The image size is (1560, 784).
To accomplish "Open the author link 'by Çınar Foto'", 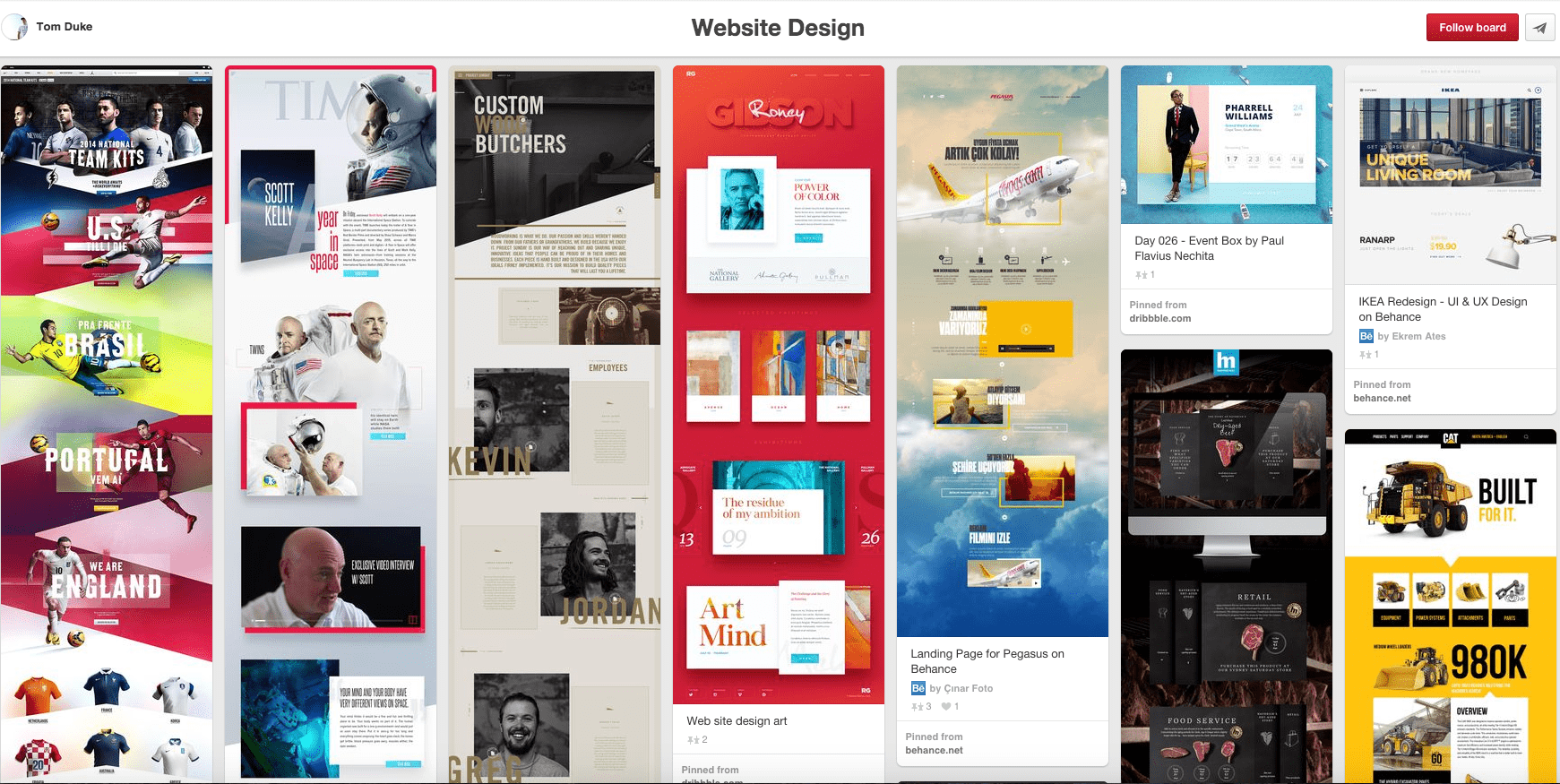I will click(961, 688).
